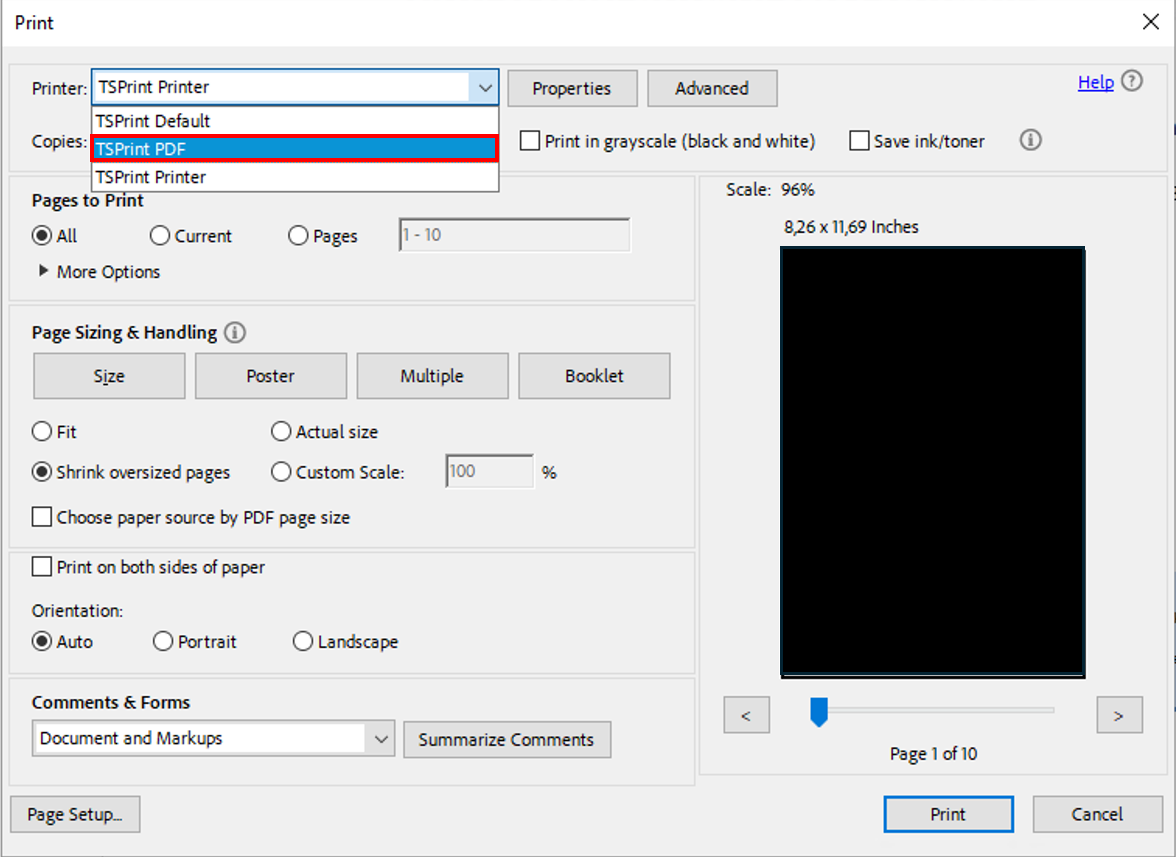1176x857 pixels.
Task: Click the Size button
Action: tap(109, 376)
